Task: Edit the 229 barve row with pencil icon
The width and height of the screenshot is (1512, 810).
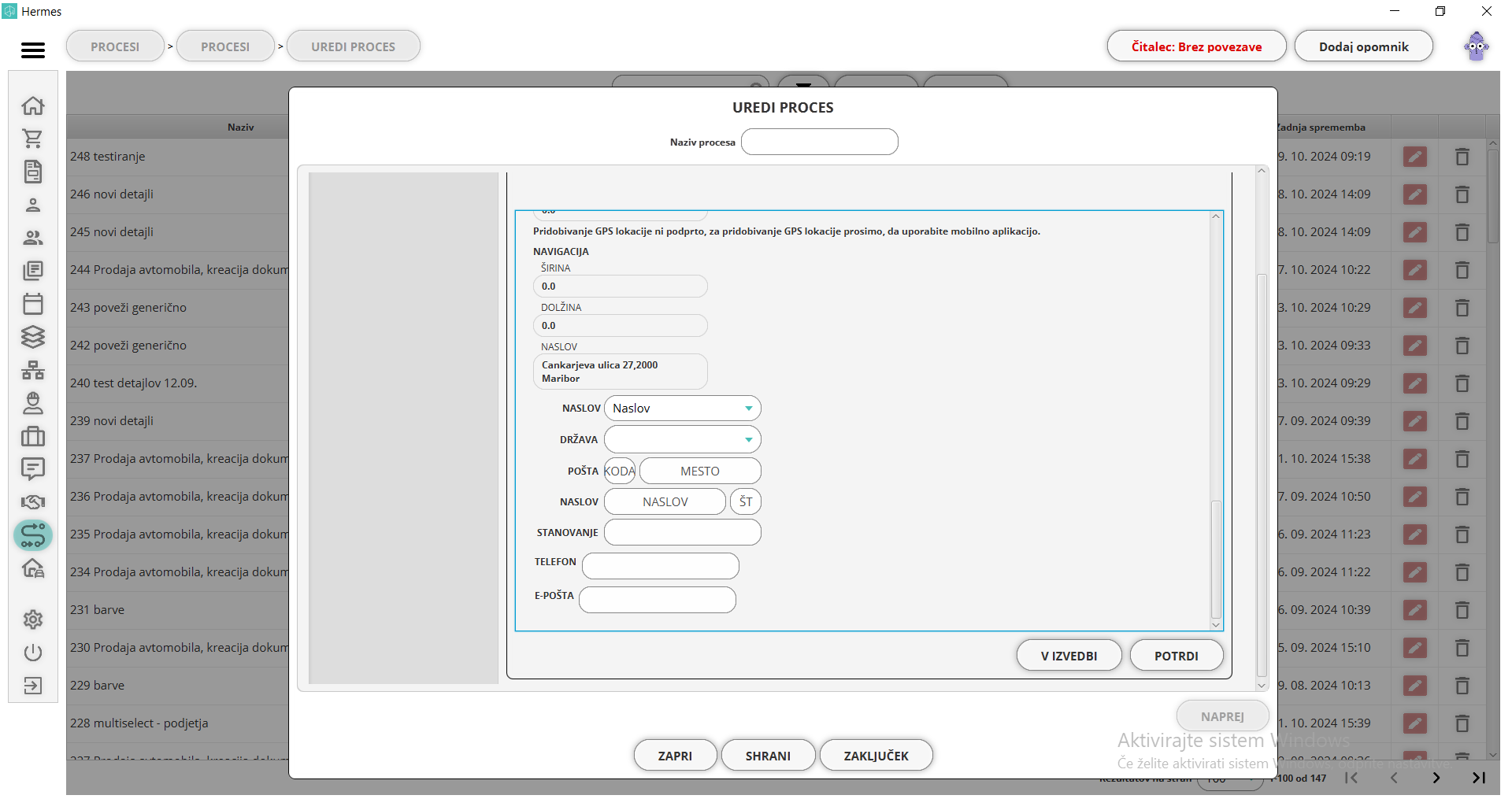Action: coord(1415,686)
